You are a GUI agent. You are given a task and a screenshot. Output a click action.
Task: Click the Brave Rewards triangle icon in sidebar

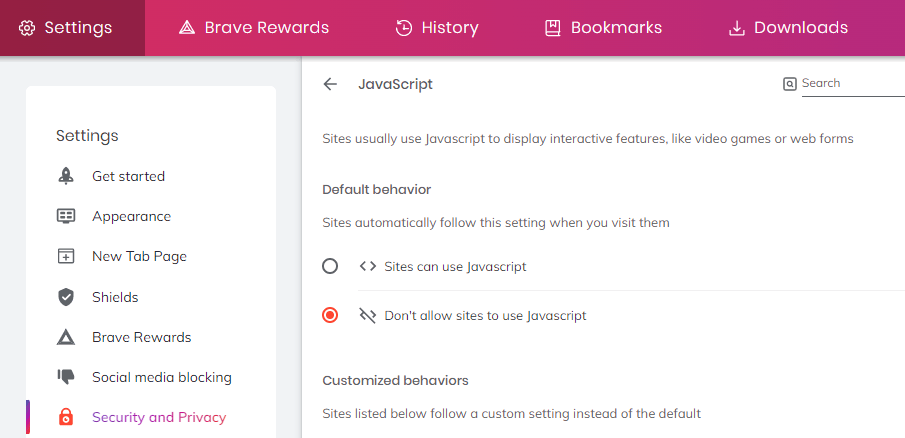[x=66, y=337]
